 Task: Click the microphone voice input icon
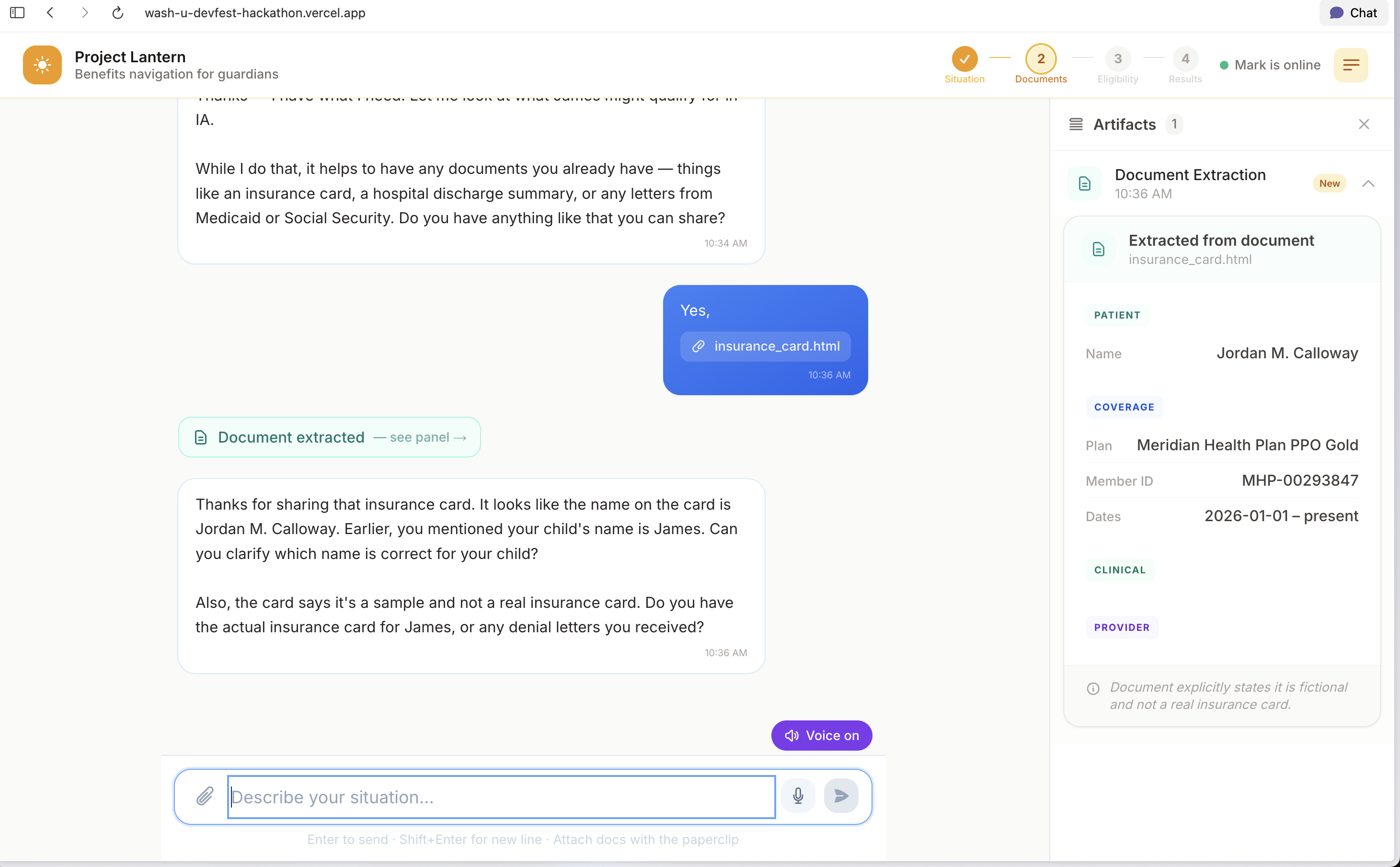(798, 796)
